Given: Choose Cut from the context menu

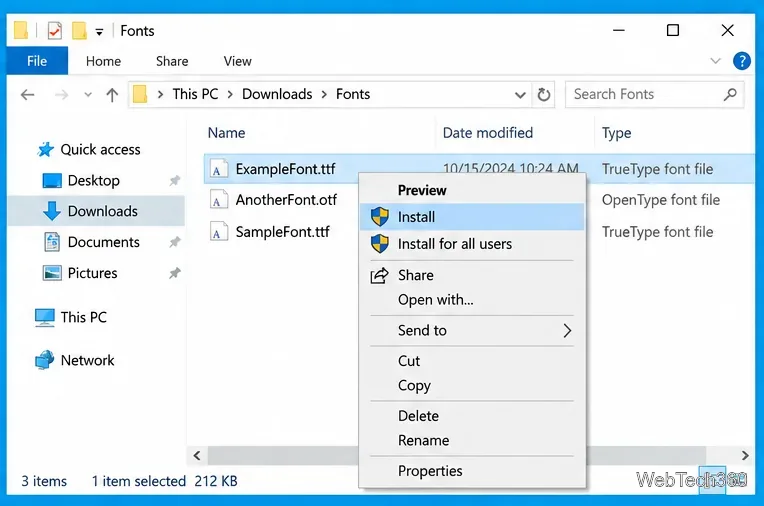Looking at the screenshot, I should click(409, 361).
